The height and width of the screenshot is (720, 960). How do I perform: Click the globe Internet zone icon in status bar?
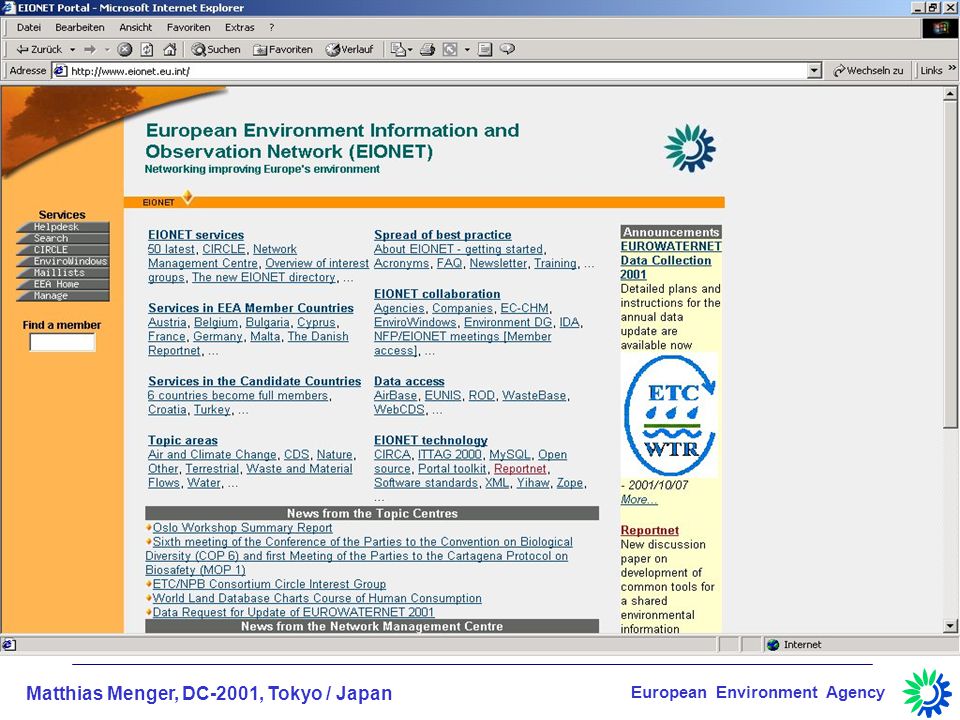point(773,645)
